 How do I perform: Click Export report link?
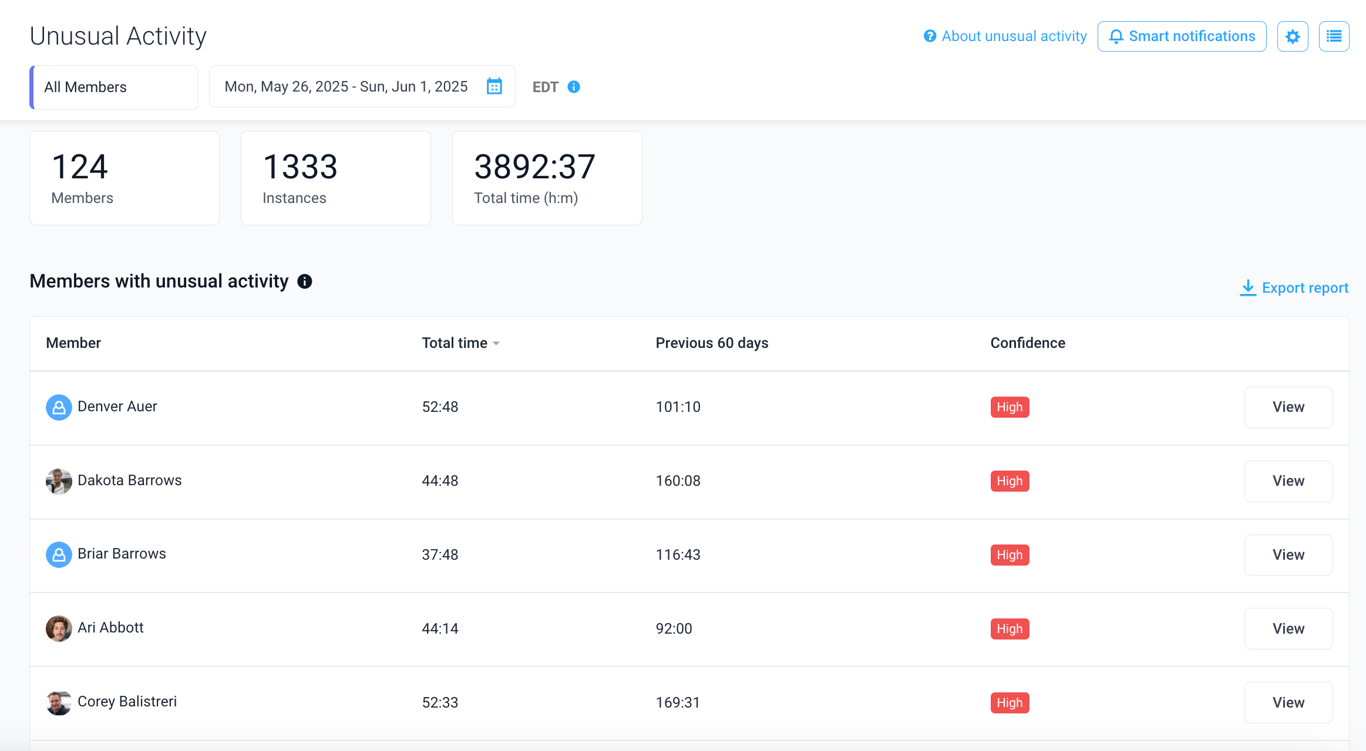1305,288
